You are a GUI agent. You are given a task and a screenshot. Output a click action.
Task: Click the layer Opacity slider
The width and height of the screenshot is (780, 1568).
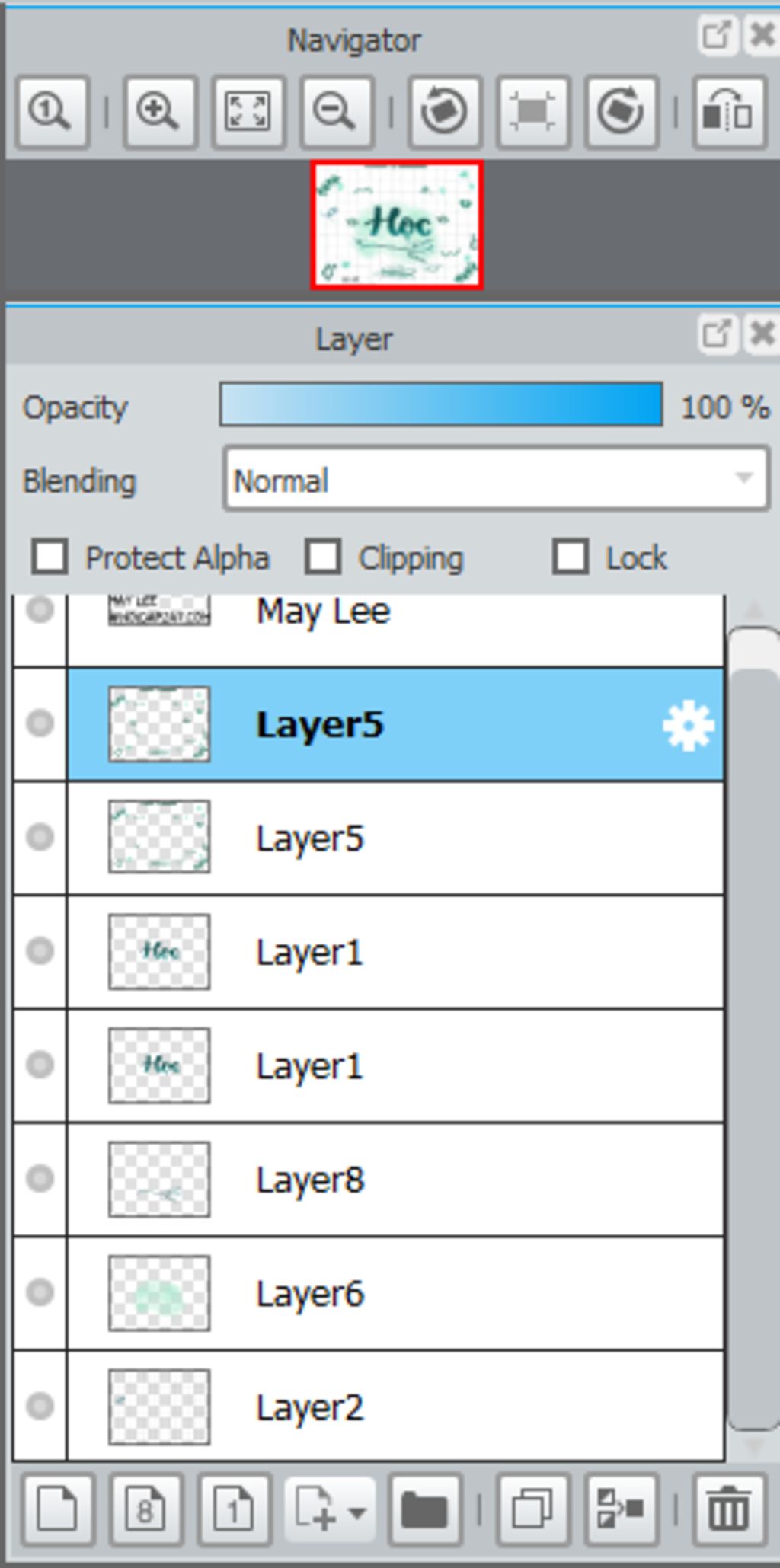pyautogui.click(x=440, y=405)
